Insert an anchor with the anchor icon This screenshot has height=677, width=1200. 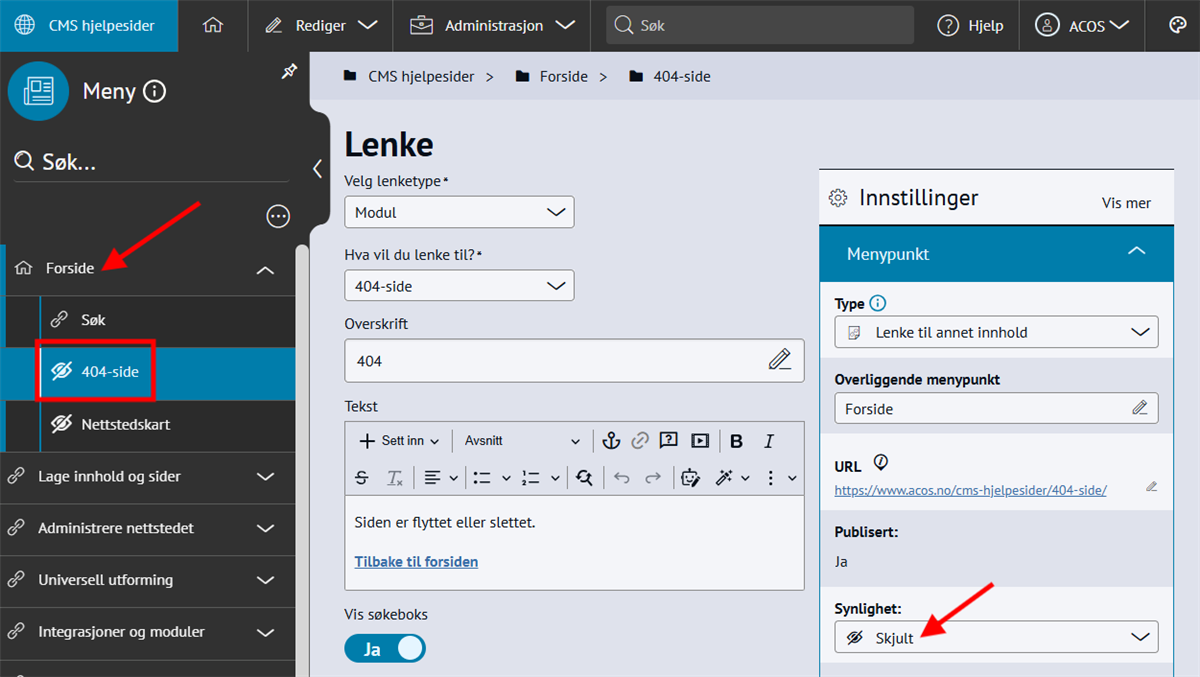(609, 441)
